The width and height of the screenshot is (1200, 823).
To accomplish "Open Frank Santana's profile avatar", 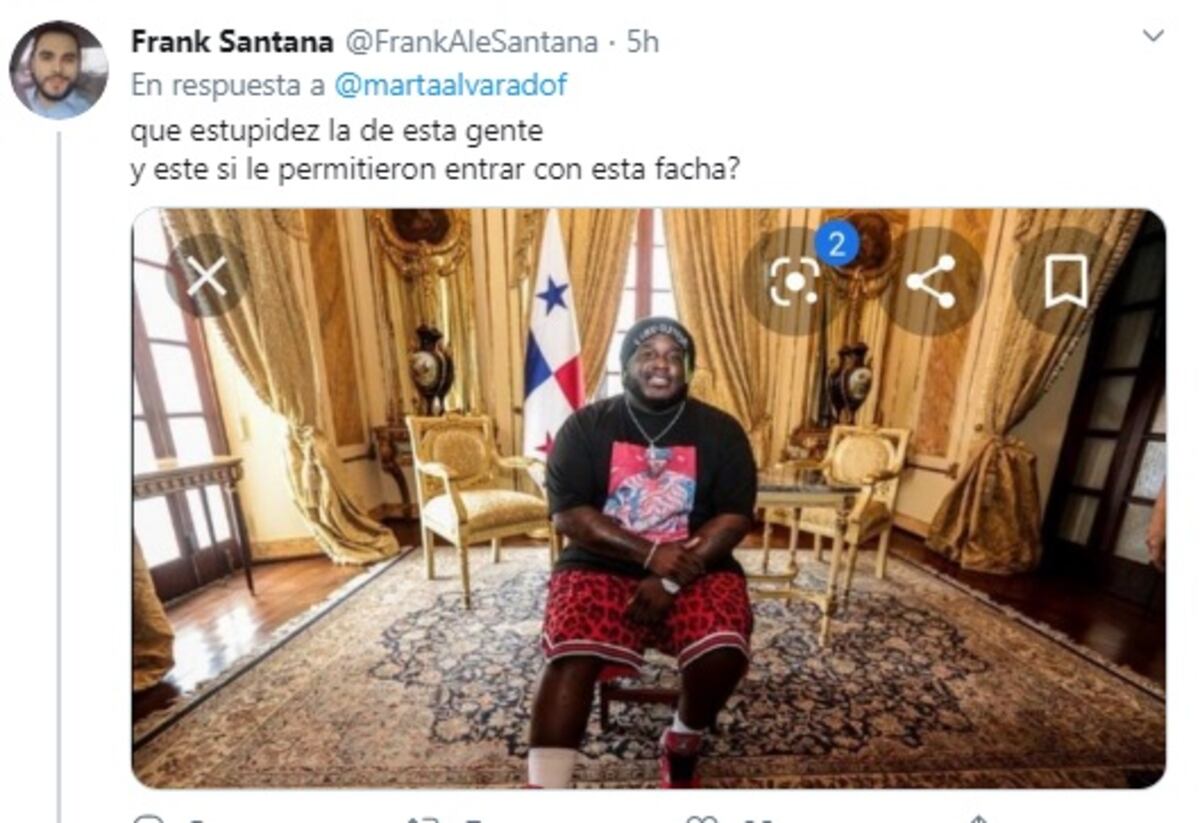I will coord(58,70).
